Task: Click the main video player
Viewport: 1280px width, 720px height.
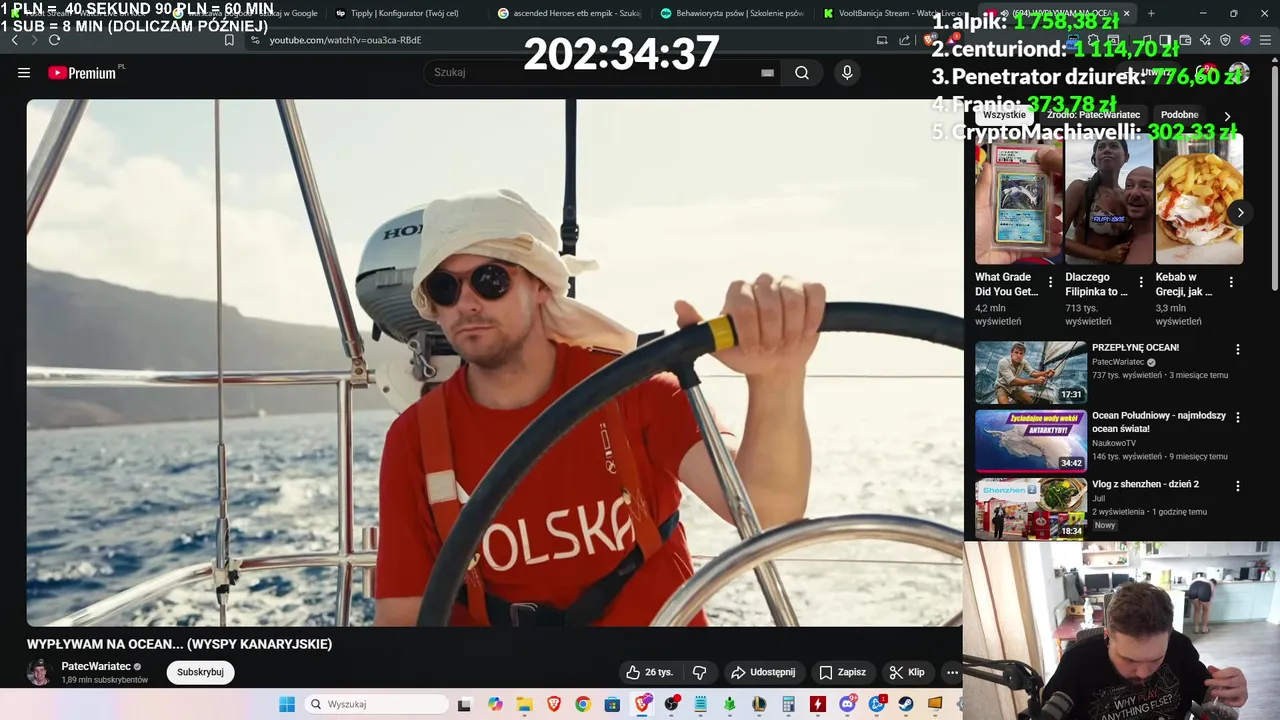Action: point(495,363)
